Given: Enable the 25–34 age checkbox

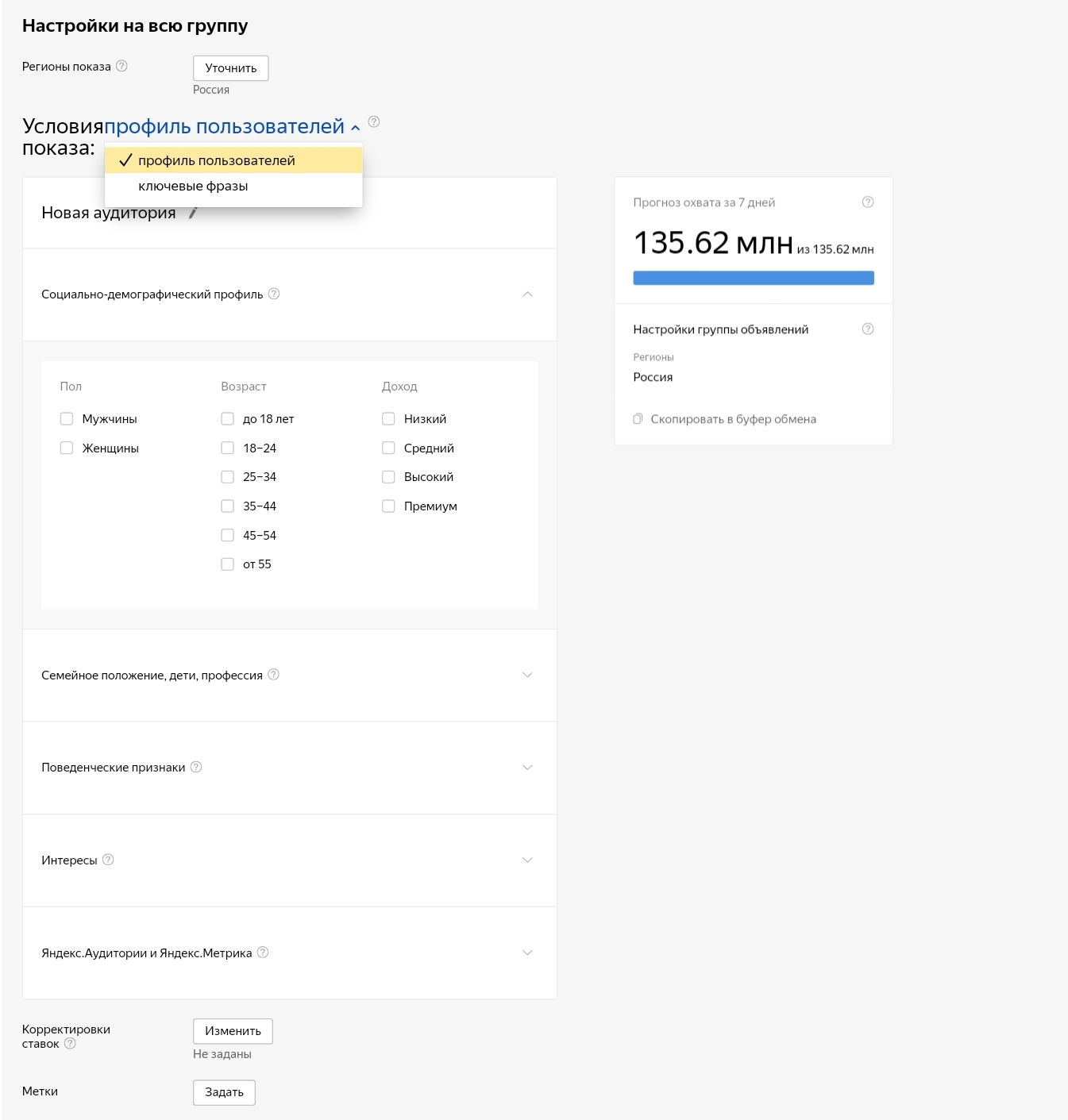Looking at the screenshot, I should 227,476.
